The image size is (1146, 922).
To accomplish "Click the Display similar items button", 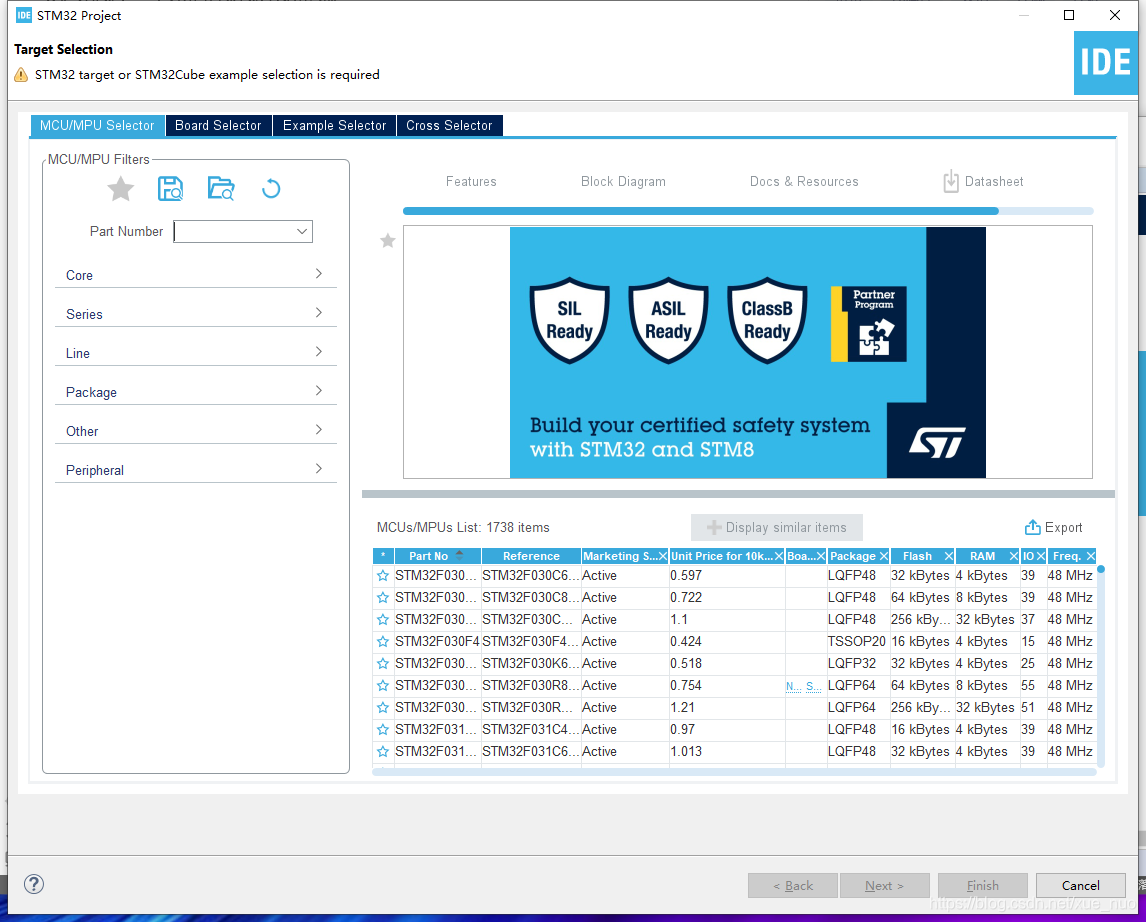I will [776, 527].
